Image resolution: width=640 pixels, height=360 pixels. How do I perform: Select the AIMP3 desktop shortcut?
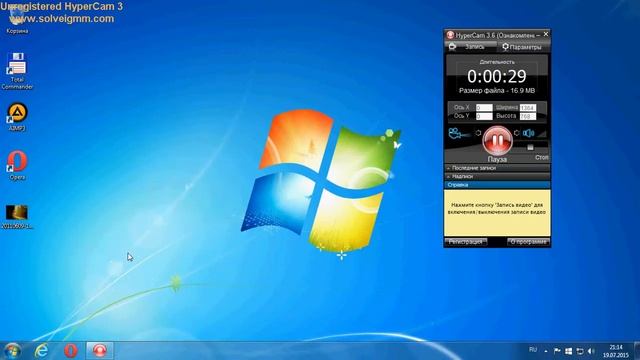point(17,117)
